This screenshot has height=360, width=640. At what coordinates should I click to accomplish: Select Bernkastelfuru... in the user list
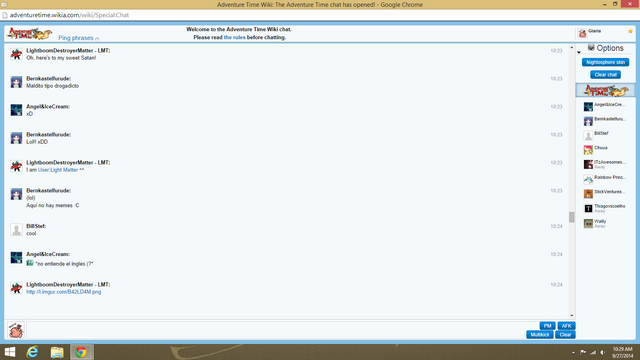[606, 121]
